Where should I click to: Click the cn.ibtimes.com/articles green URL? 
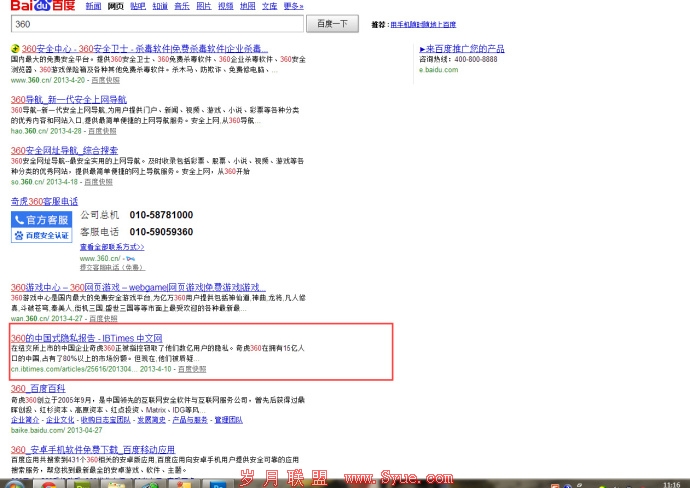91,369
